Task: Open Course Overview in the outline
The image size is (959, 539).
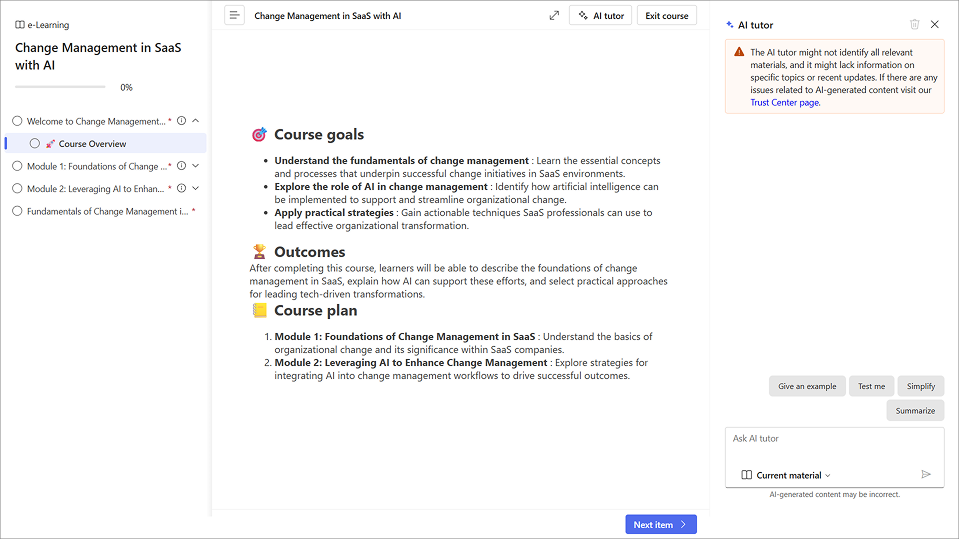Action: click(x=92, y=144)
